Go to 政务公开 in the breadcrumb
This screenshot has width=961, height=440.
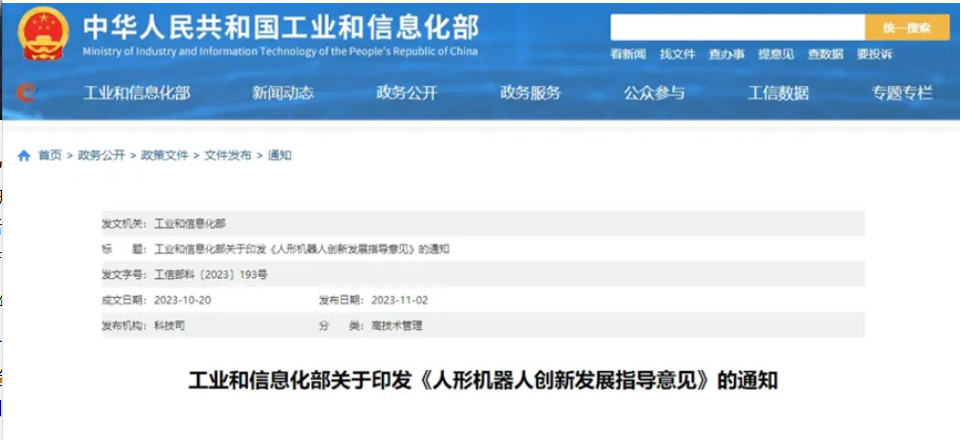click(102, 156)
